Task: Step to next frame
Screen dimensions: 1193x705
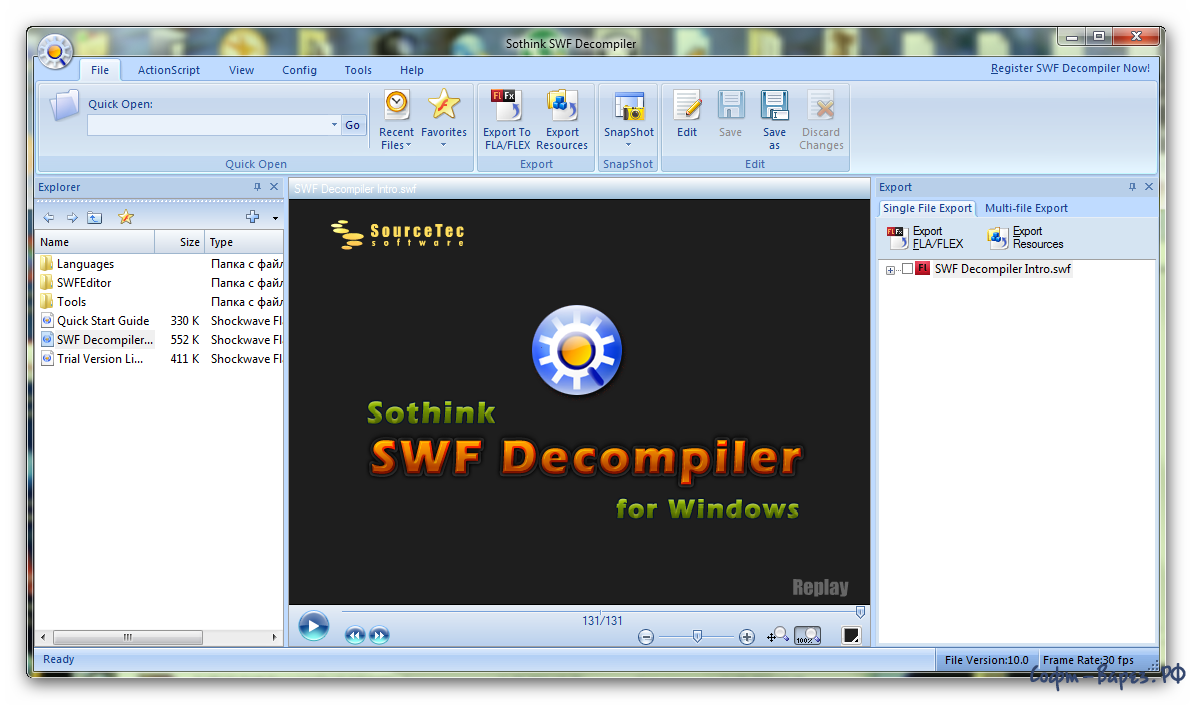Action: (x=379, y=635)
